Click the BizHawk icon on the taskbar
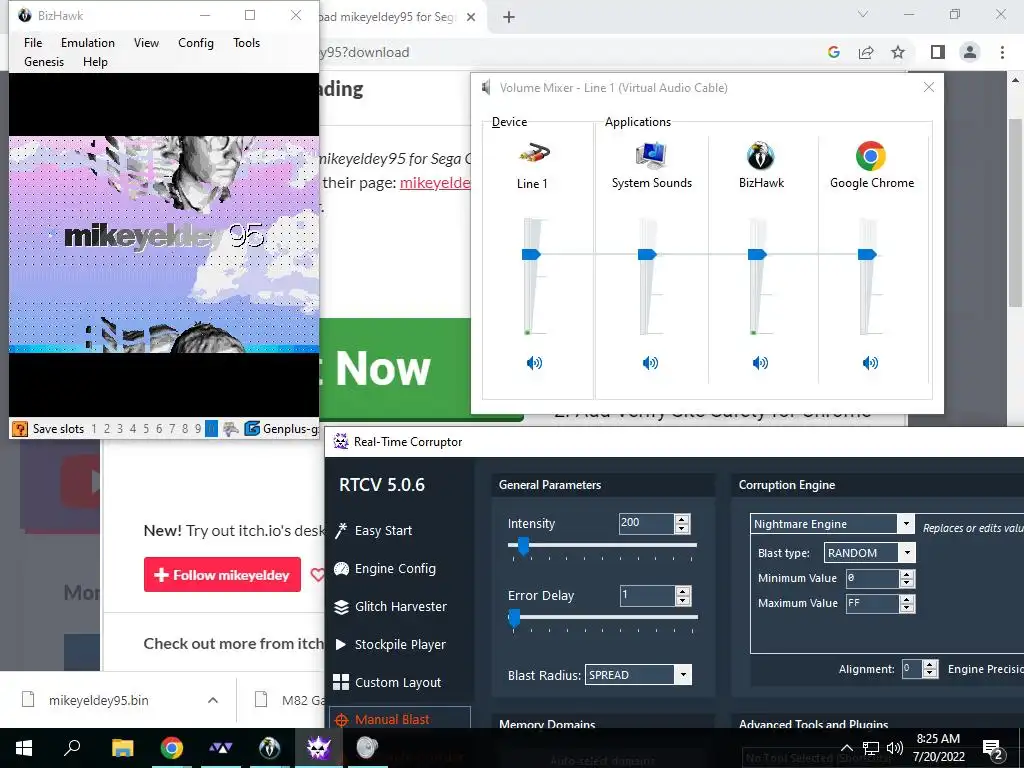This screenshot has height=768, width=1024. (x=269, y=747)
